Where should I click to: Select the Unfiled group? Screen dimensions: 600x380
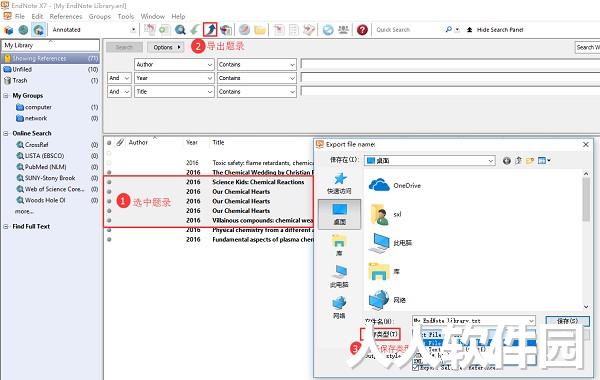[x=51, y=70]
